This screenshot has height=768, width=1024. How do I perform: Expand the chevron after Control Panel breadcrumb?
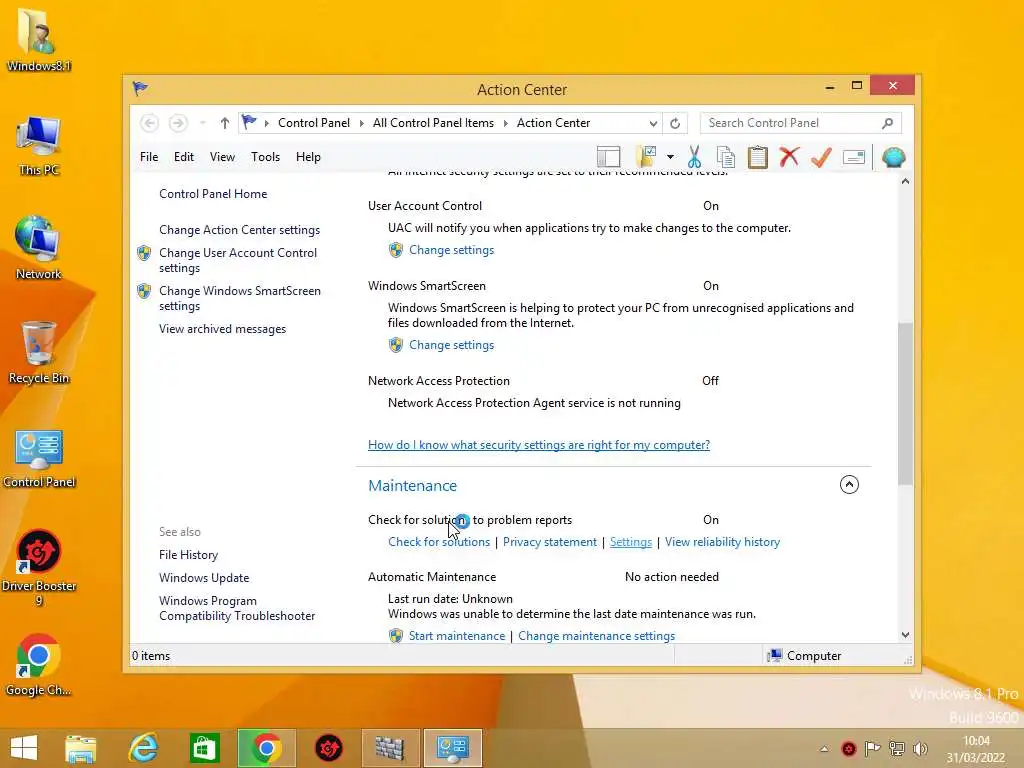(x=362, y=123)
